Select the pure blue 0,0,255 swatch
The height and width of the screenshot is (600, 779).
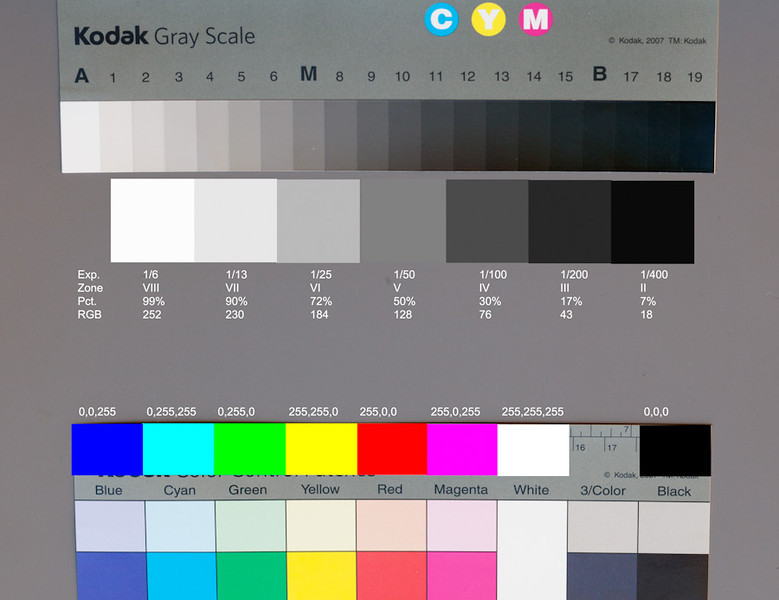point(107,449)
